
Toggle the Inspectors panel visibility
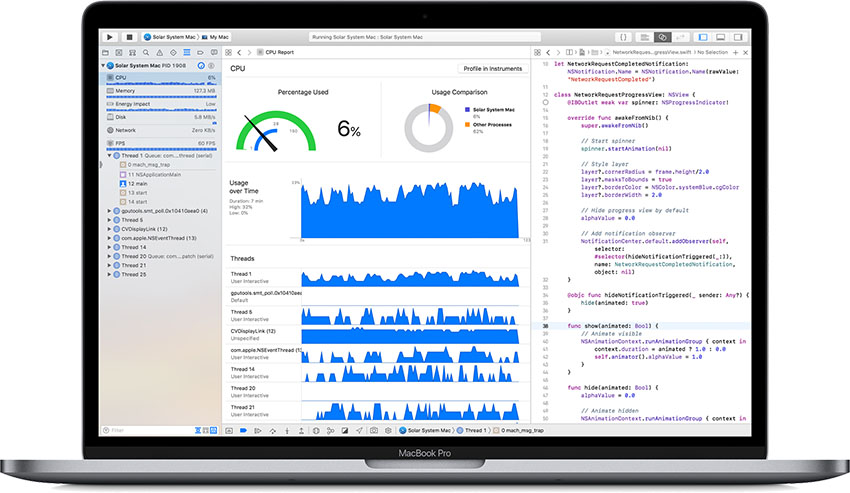coord(738,37)
